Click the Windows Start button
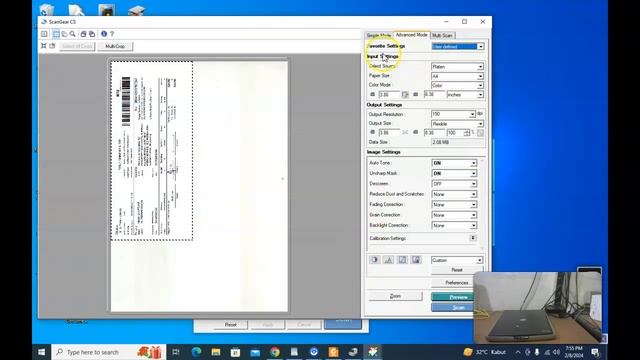 pyautogui.click(x=42, y=352)
